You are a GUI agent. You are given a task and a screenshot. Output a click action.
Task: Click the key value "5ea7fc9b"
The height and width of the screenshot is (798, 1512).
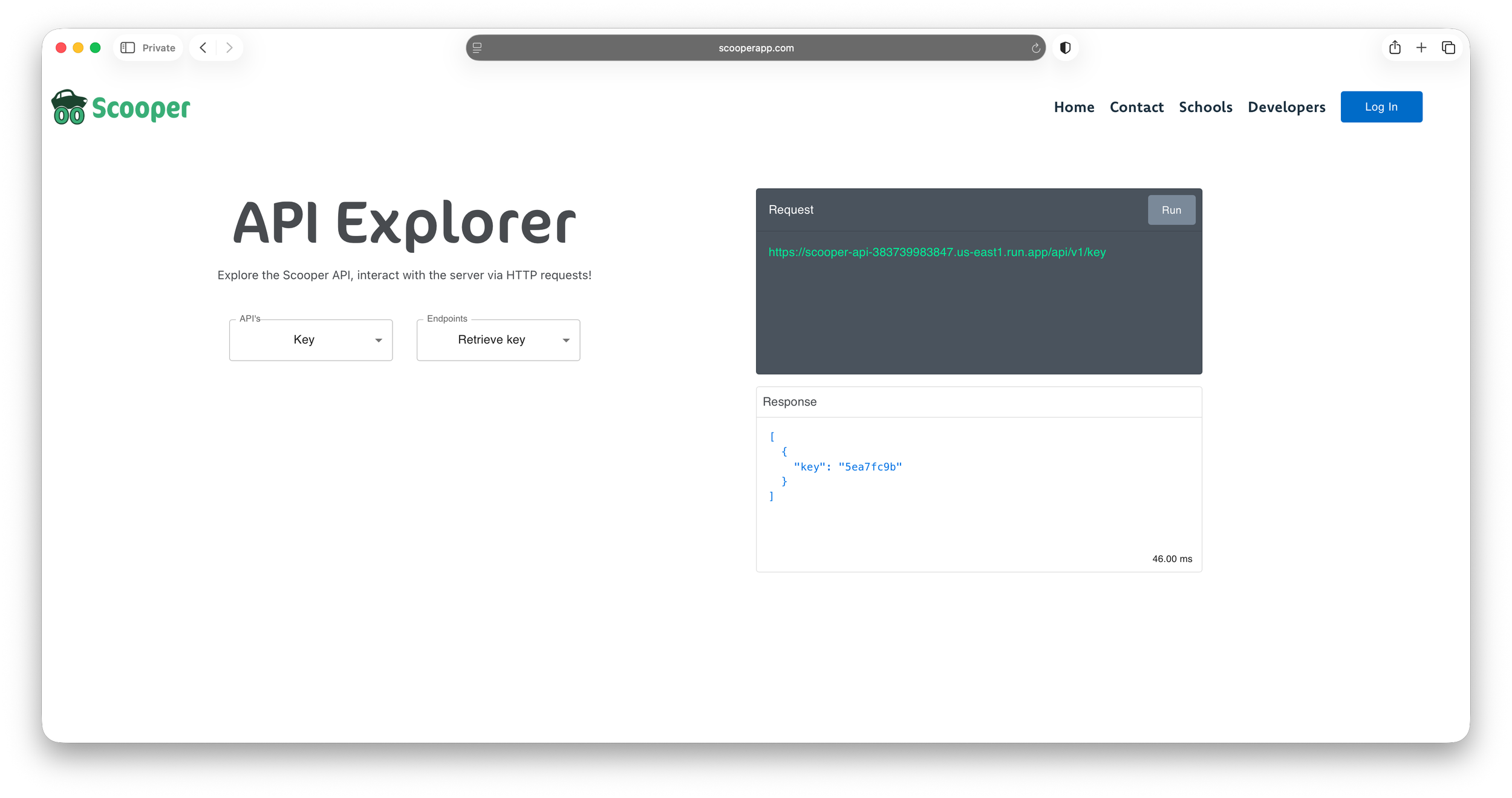click(x=870, y=466)
